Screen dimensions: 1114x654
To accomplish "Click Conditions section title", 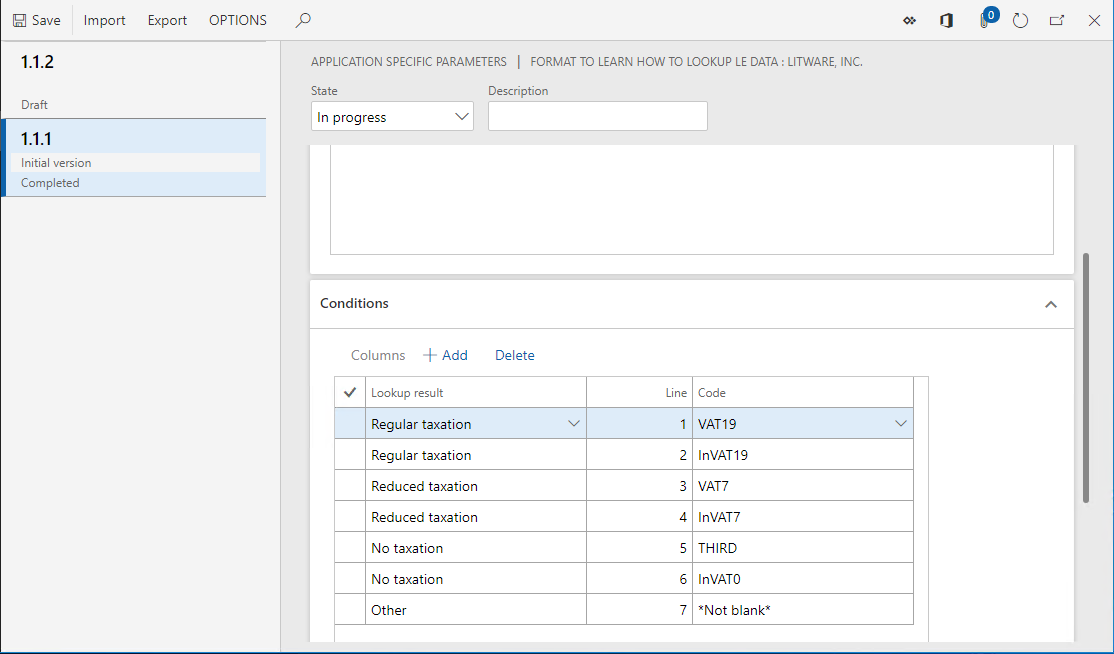I will coord(354,303).
